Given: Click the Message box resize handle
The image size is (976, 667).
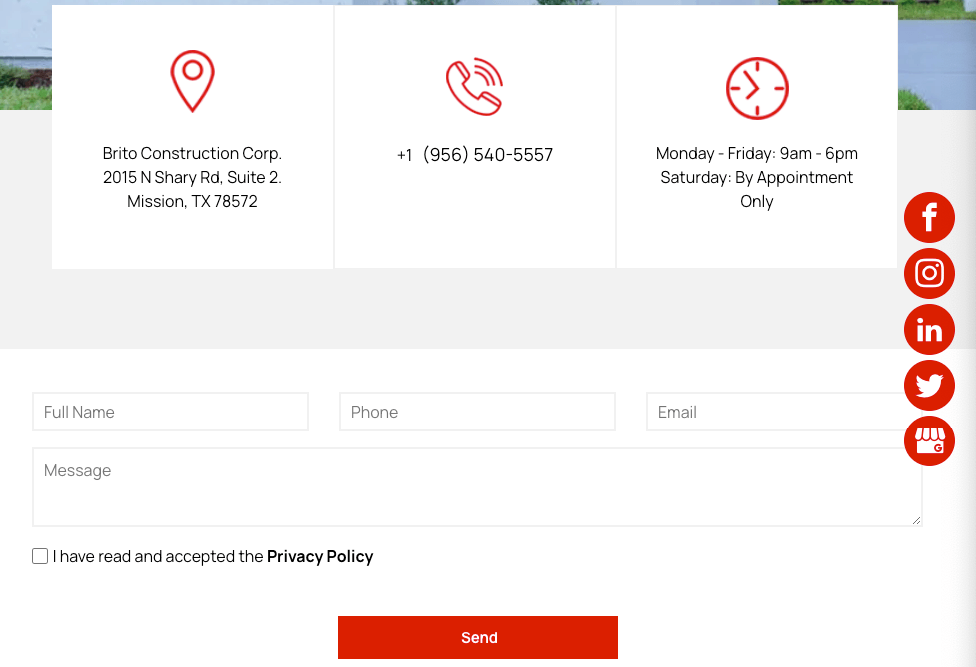Looking at the screenshot, I should pyautogui.click(x=916, y=521).
